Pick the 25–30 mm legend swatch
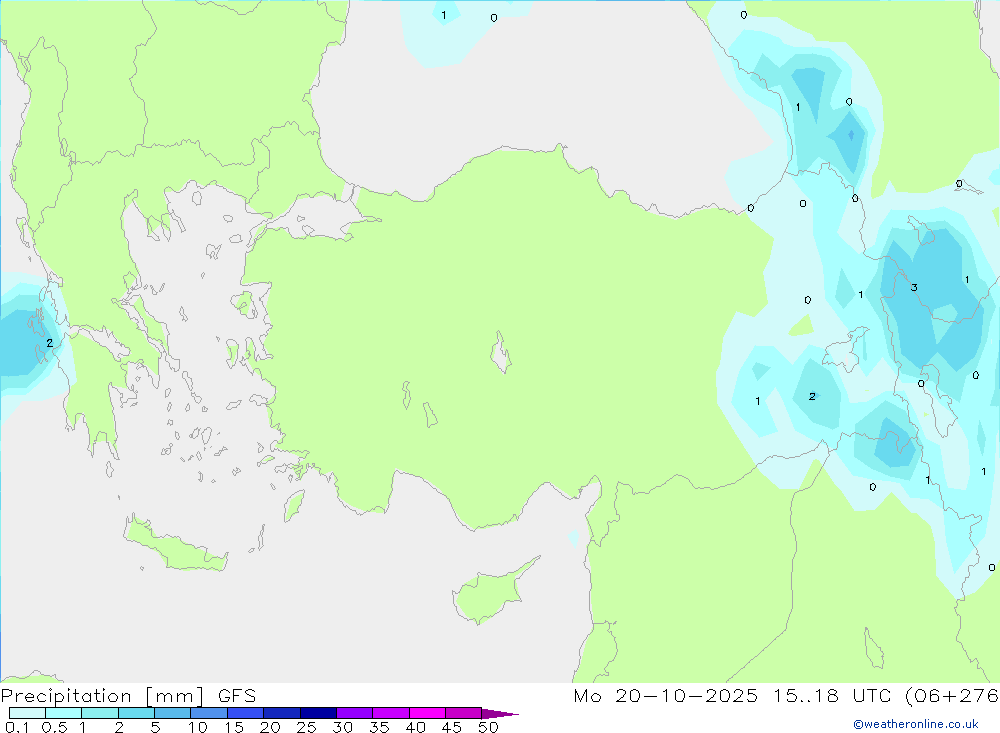1000x733 pixels. [318, 713]
